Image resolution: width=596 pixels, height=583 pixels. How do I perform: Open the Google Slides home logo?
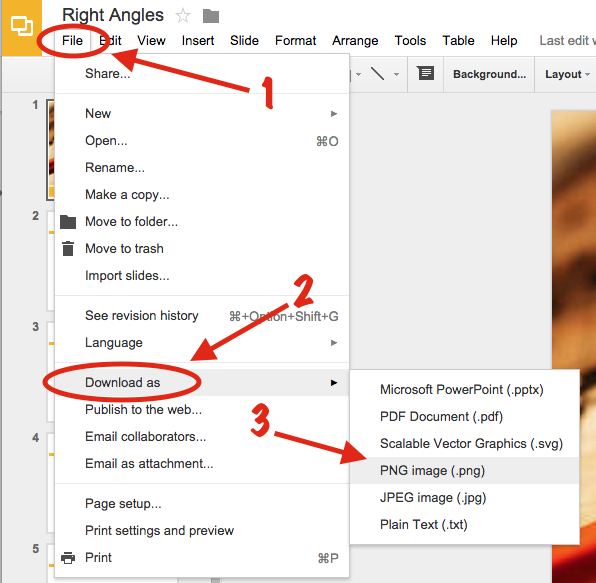[21, 27]
